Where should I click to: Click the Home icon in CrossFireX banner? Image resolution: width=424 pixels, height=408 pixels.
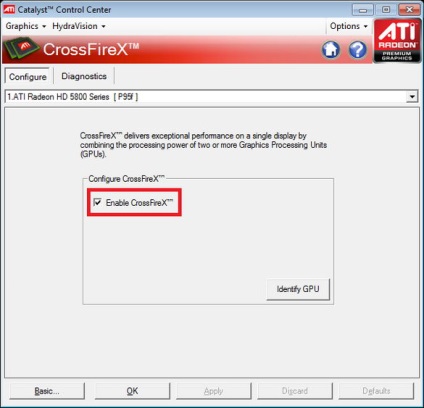click(331, 50)
